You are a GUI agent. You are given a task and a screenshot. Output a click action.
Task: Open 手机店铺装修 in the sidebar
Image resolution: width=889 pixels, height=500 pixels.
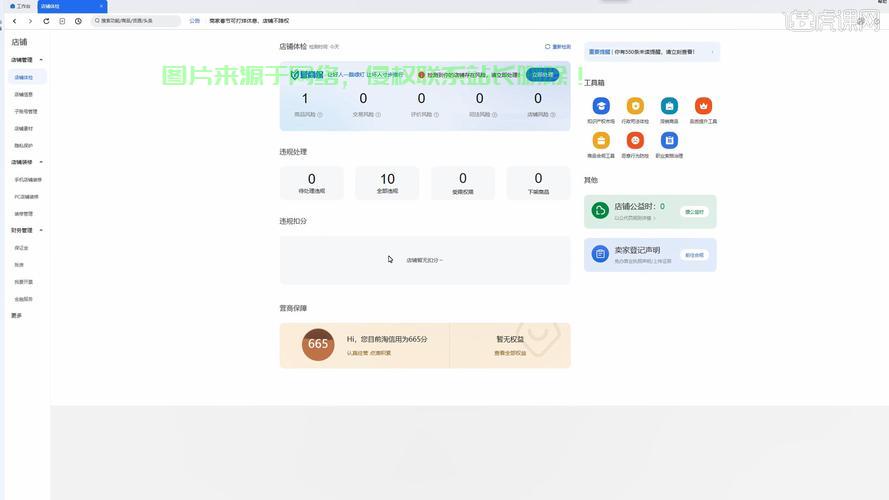click(x=28, y=180)
